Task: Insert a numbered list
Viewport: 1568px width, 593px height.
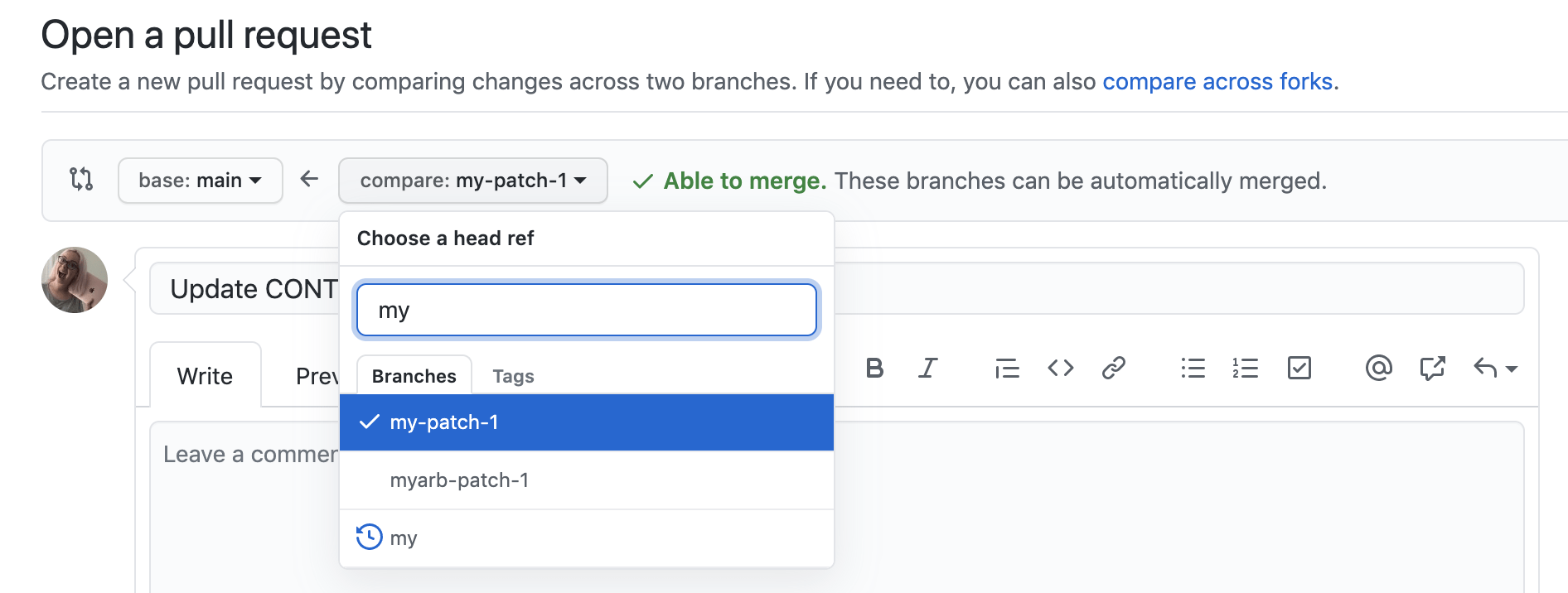Action: (1245, 369)
